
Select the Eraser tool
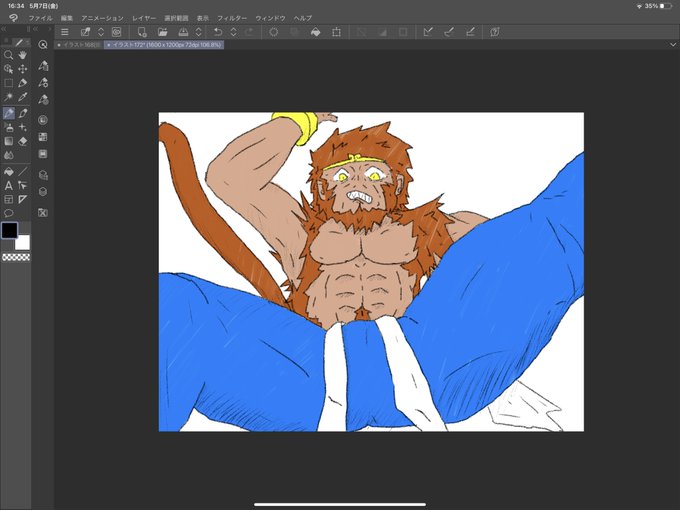(23, 141)
